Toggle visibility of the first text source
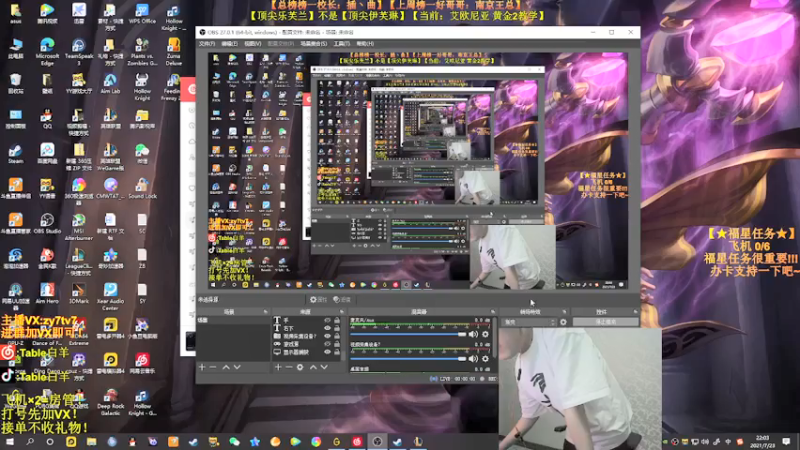800x450 pixels. (x=327, y=320)
